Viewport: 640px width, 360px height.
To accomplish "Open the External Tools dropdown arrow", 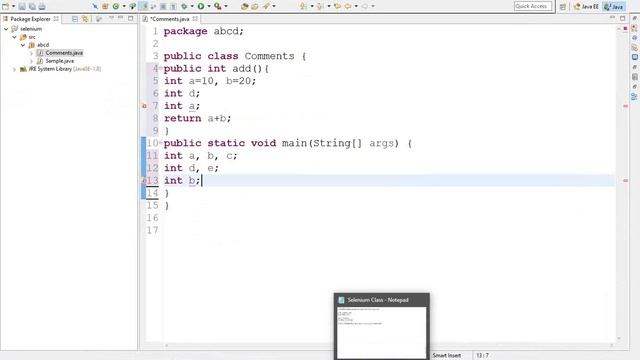I will pos(226,6).
